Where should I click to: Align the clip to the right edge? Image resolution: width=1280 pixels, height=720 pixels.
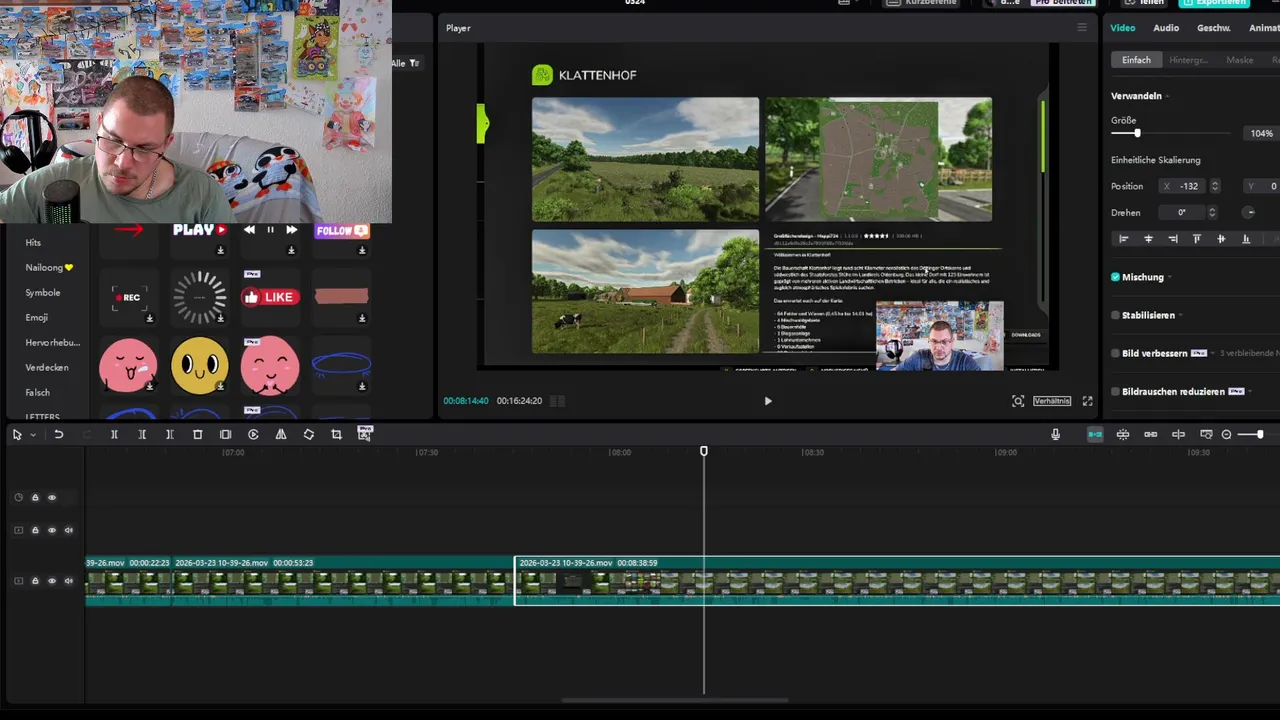(x=1172, y=239)
